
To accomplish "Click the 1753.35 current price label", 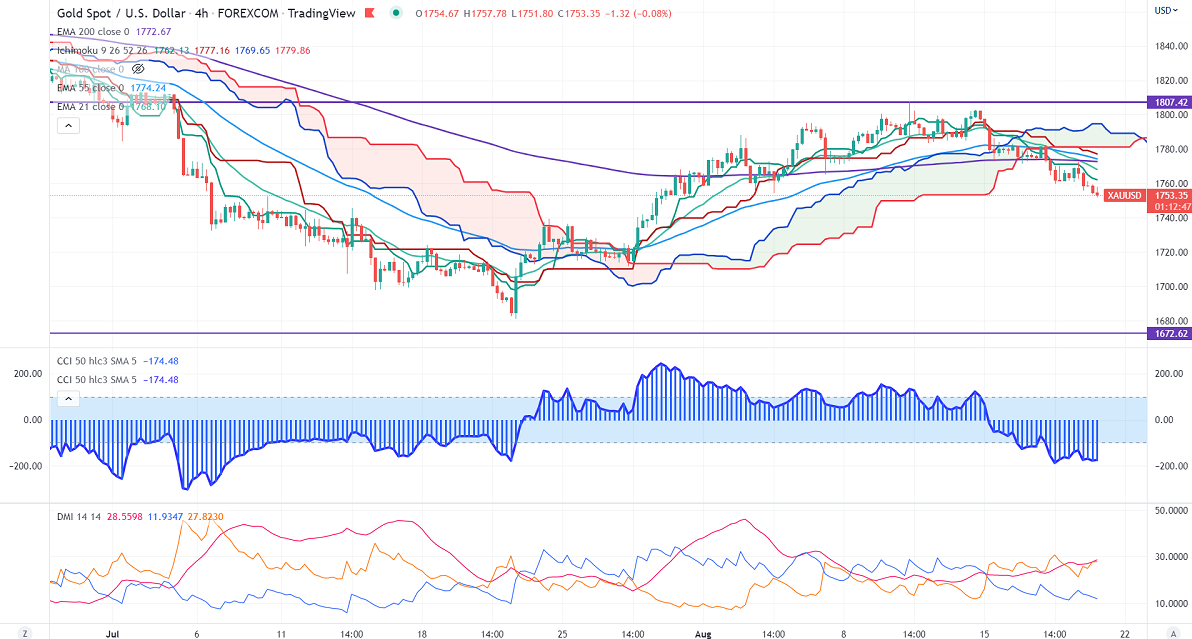I will 1171,195.
